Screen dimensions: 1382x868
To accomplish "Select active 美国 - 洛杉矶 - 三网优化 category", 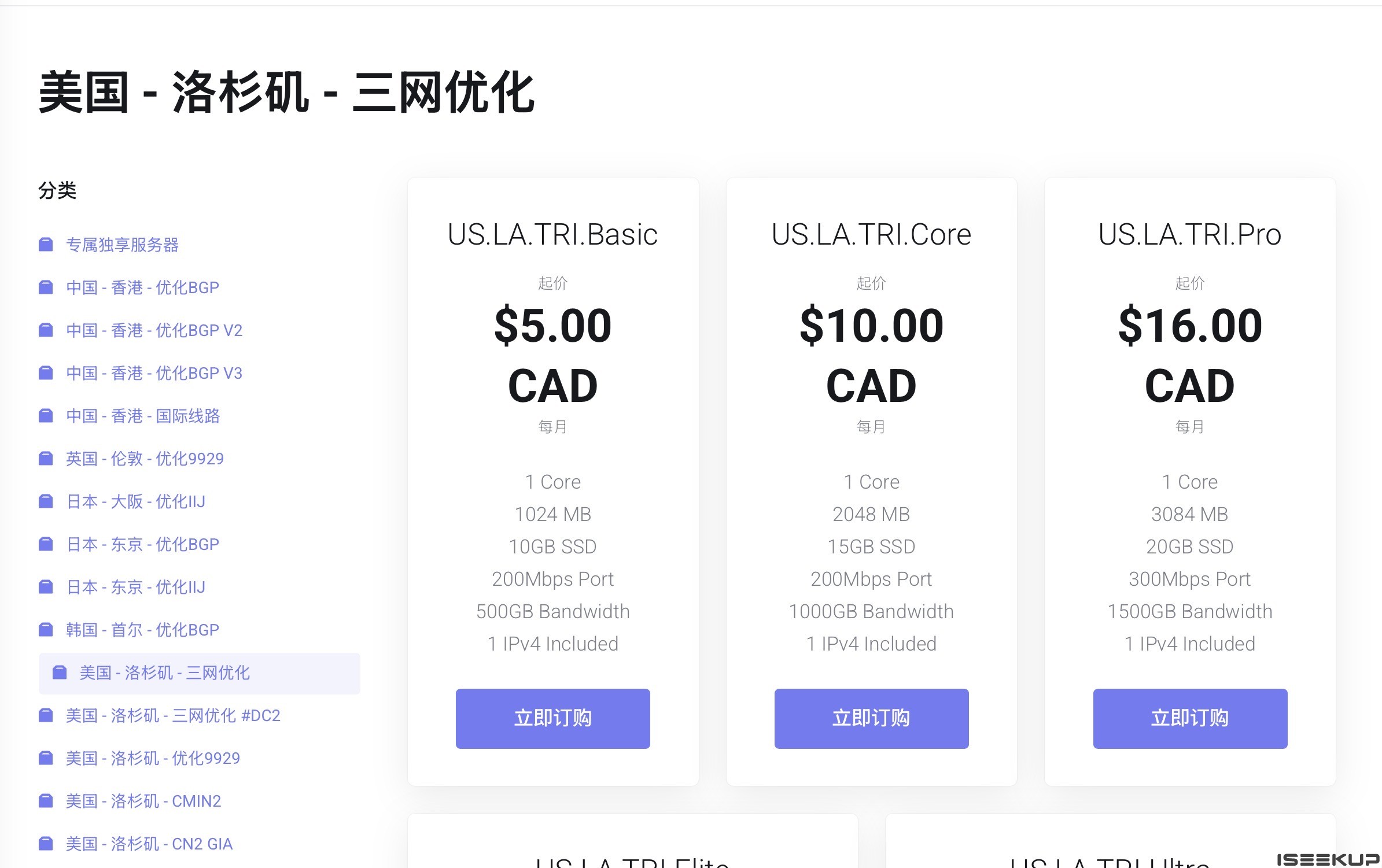I will tap(164, 673).
